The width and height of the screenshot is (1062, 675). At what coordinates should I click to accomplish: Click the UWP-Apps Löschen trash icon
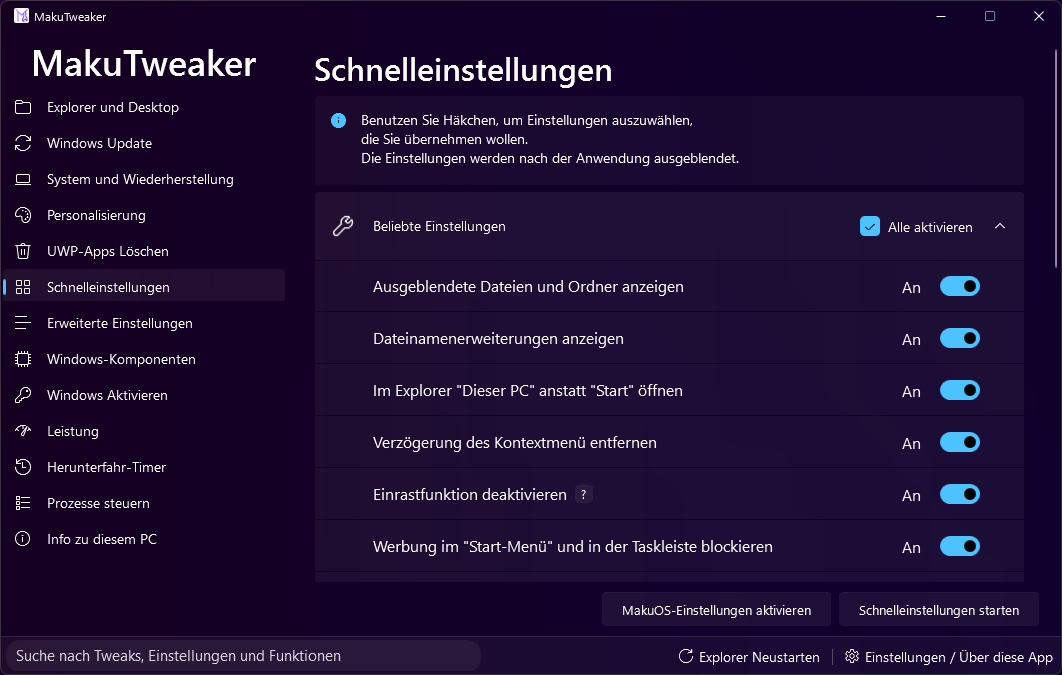pyautogui.click(x=23, y=251)
